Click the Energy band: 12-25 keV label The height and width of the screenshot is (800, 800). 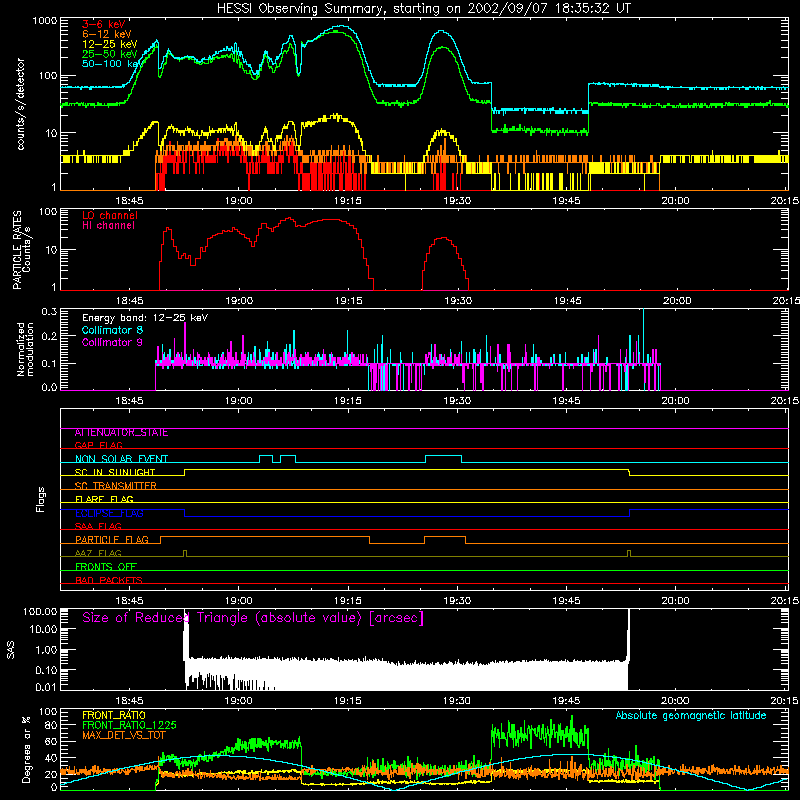145,318
